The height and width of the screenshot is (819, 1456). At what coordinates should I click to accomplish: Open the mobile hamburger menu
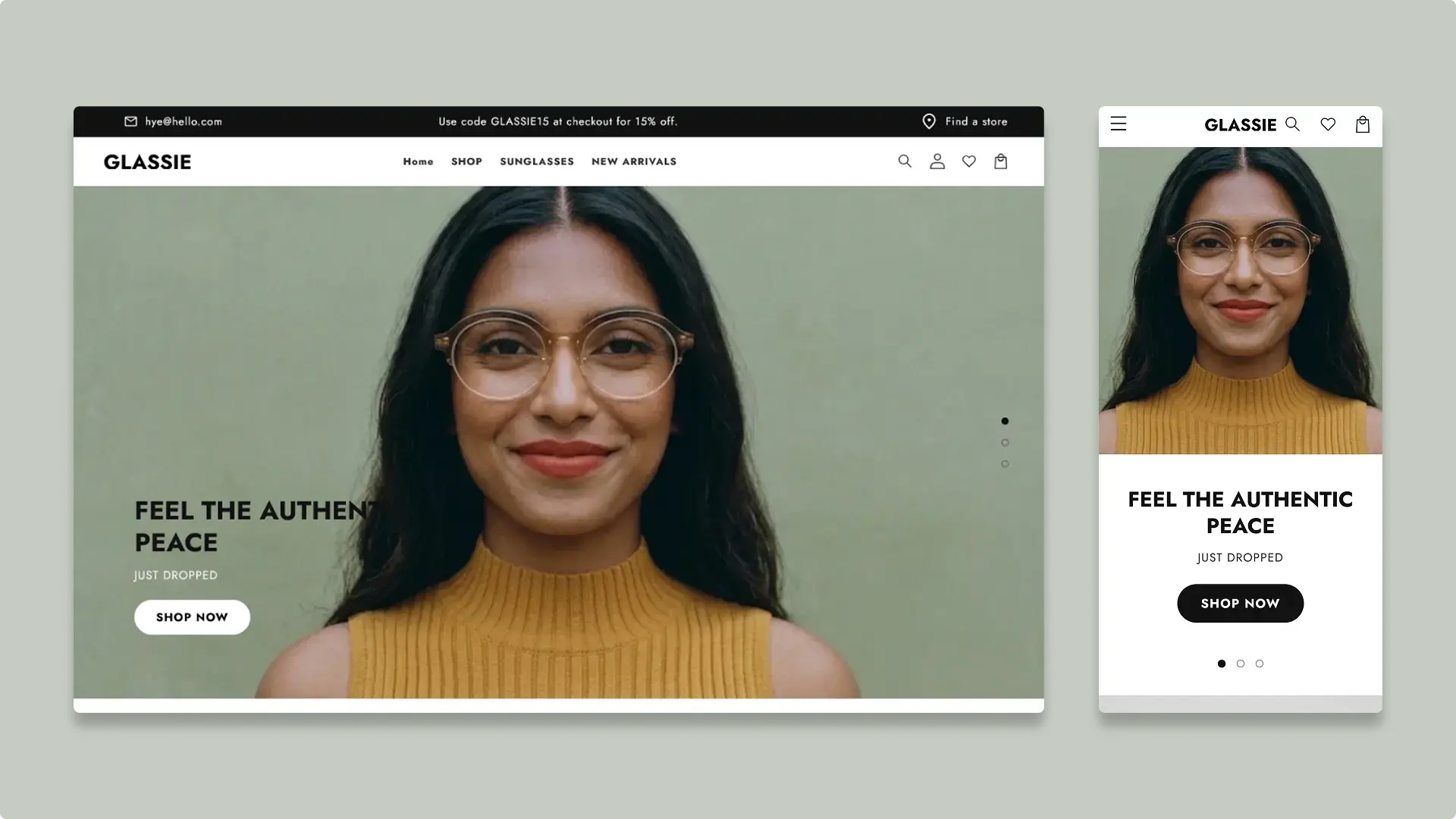[x=1119, y=124]
